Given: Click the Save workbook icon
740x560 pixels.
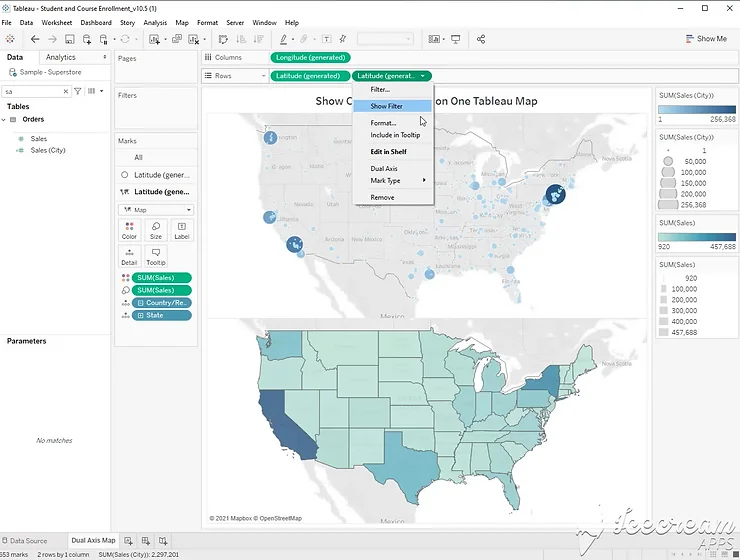Looking at the screenshot, I should coord(69,39).
